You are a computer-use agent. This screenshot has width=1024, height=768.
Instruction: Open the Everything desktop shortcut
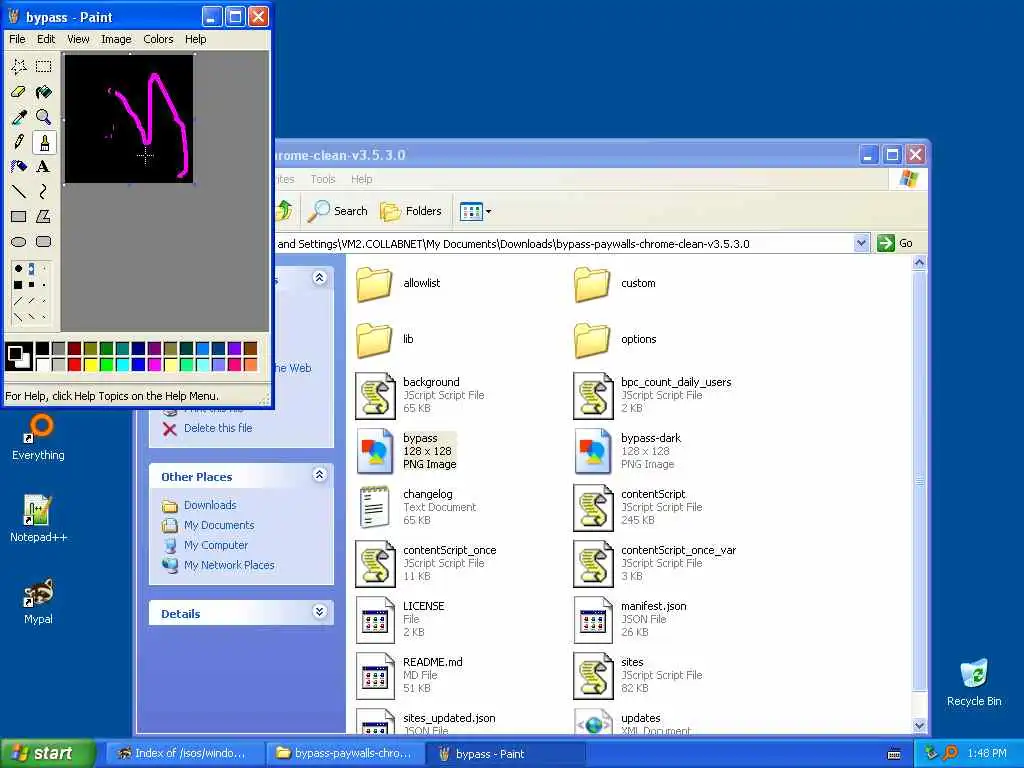(39, 438)
